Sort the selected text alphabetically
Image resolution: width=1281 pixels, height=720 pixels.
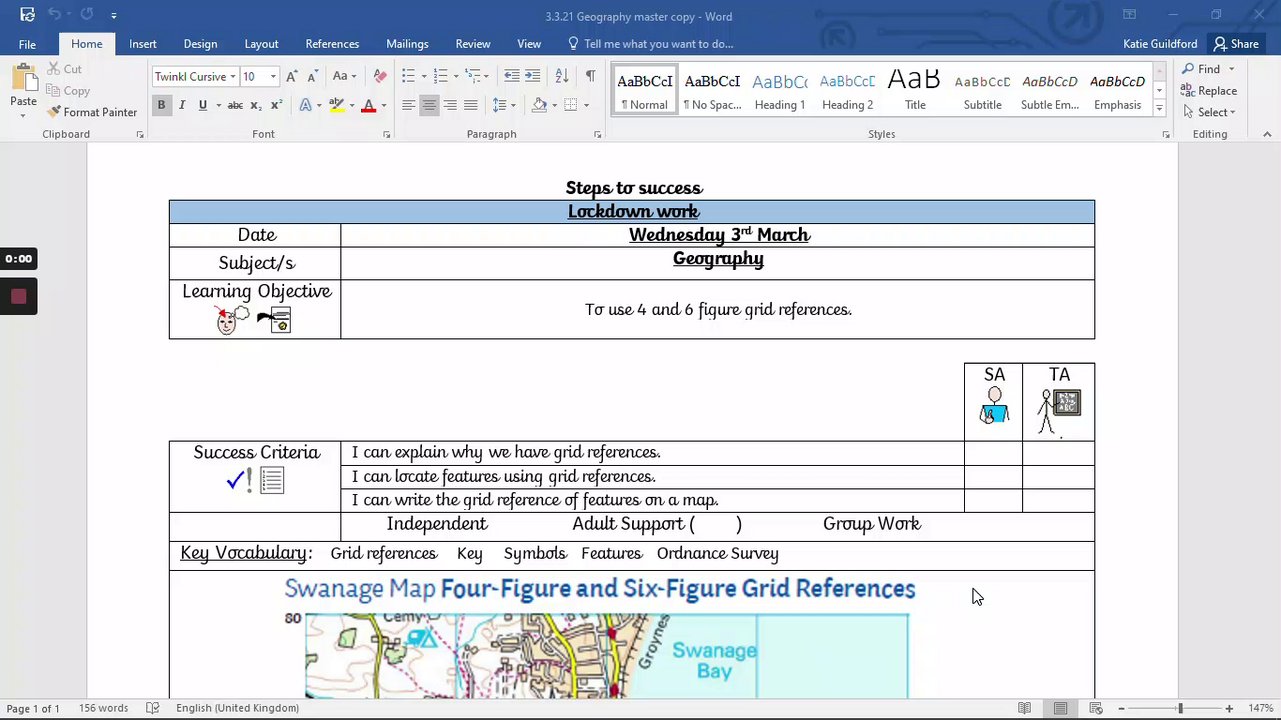click(x=562, y=76)
